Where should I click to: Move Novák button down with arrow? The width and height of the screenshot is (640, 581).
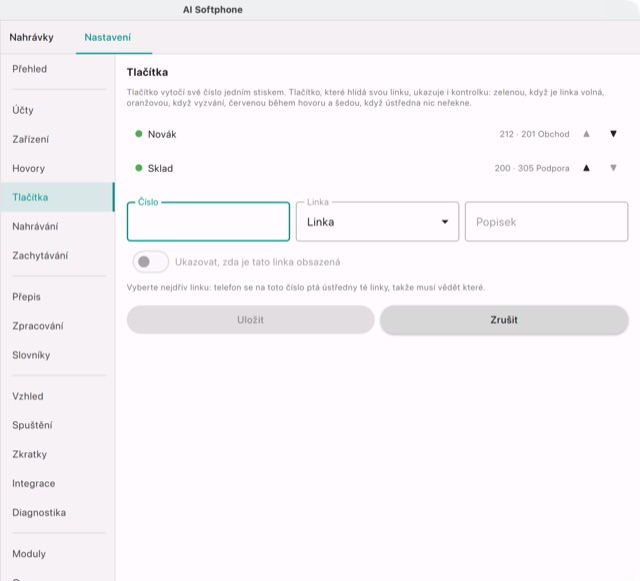613,134
